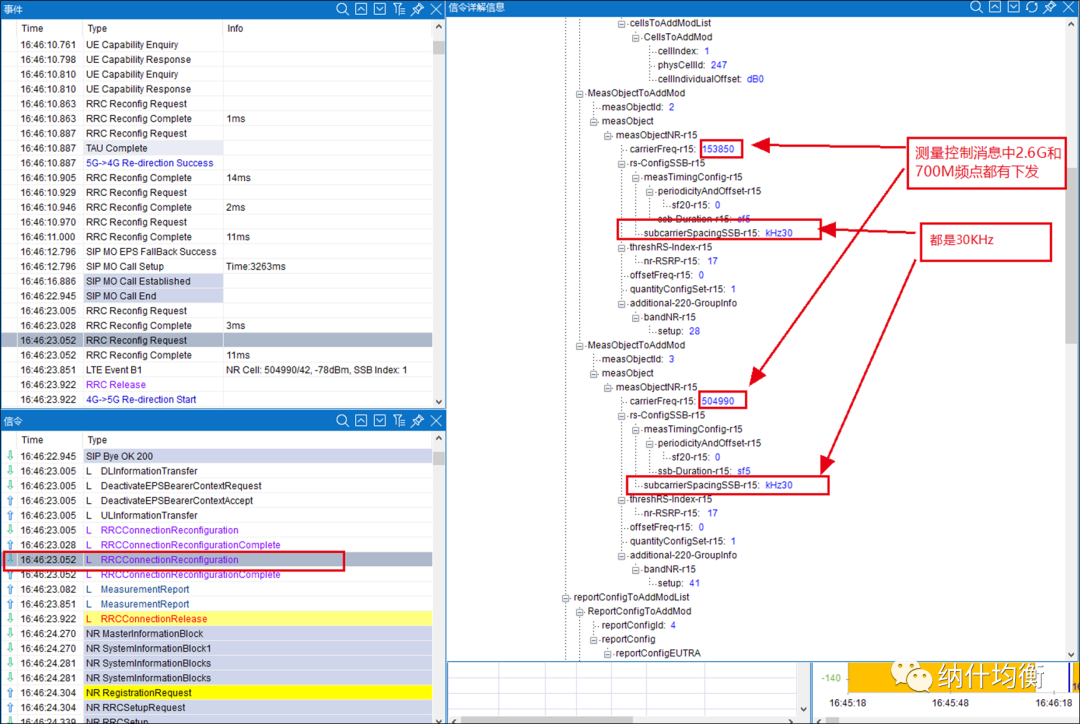Select carrierFreq-r15 value 504990

(x=718, y=401)
